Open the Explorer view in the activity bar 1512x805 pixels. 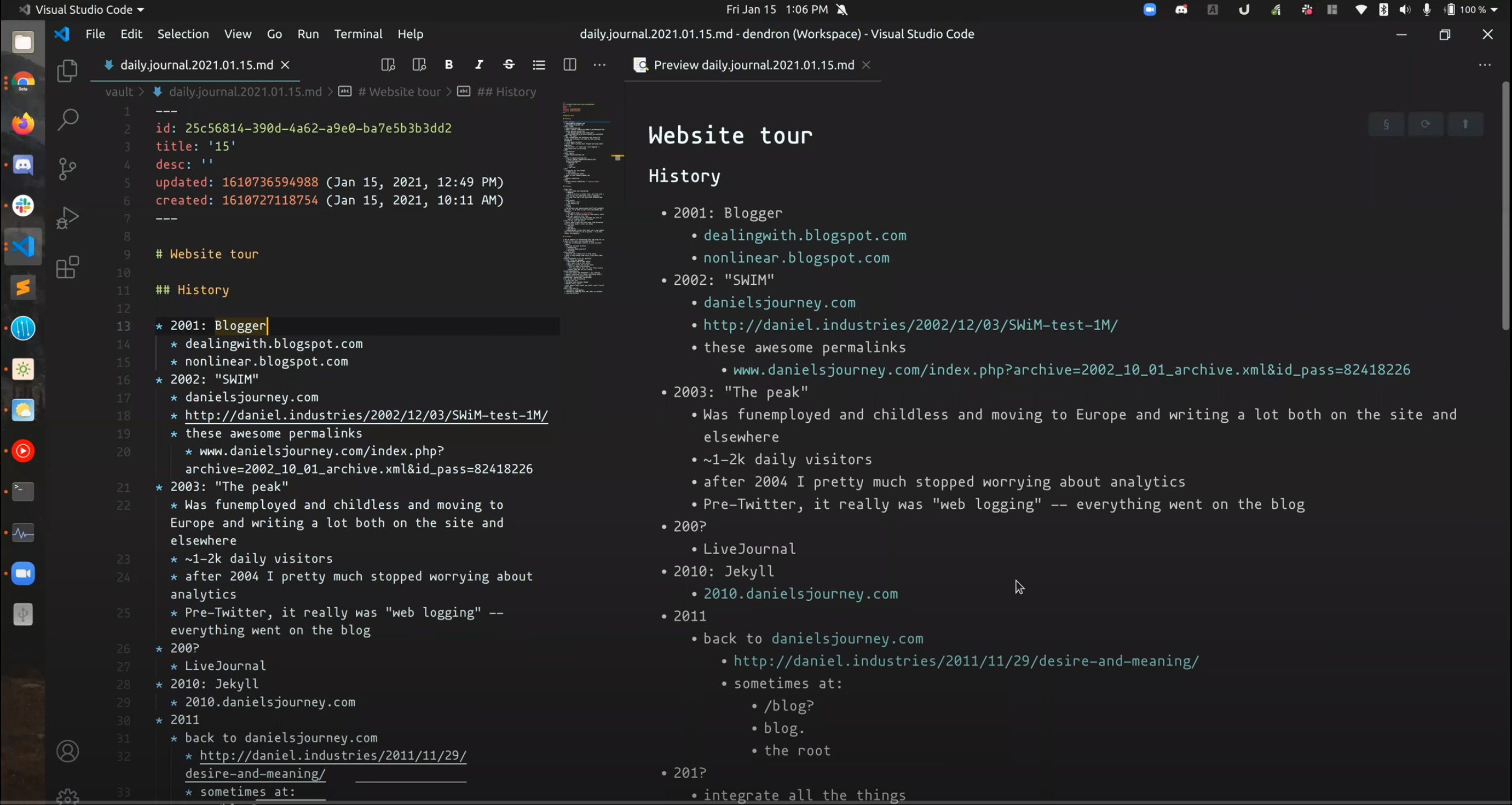67,71
